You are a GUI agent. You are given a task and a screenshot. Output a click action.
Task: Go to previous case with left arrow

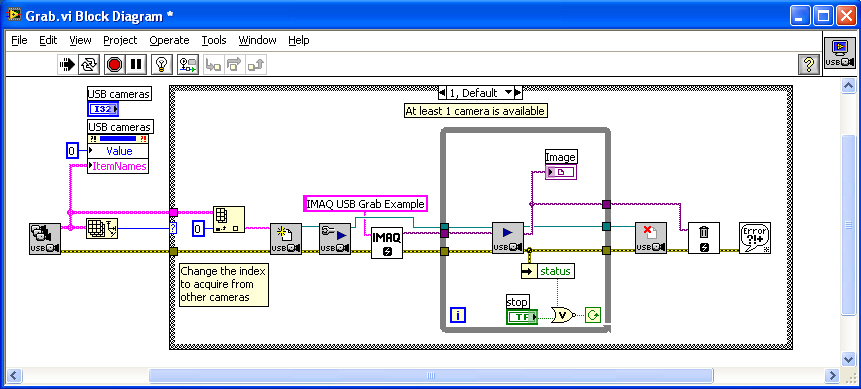coord(442,92)
